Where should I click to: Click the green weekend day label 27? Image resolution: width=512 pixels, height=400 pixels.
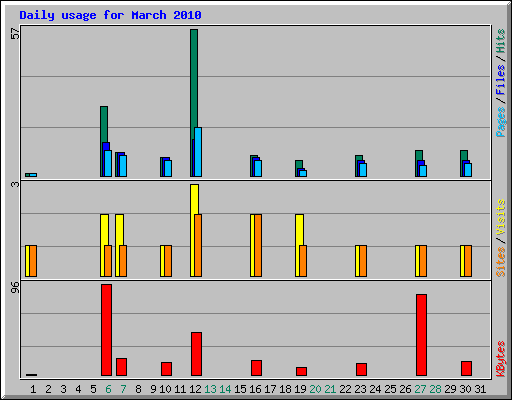pos(420,389)
